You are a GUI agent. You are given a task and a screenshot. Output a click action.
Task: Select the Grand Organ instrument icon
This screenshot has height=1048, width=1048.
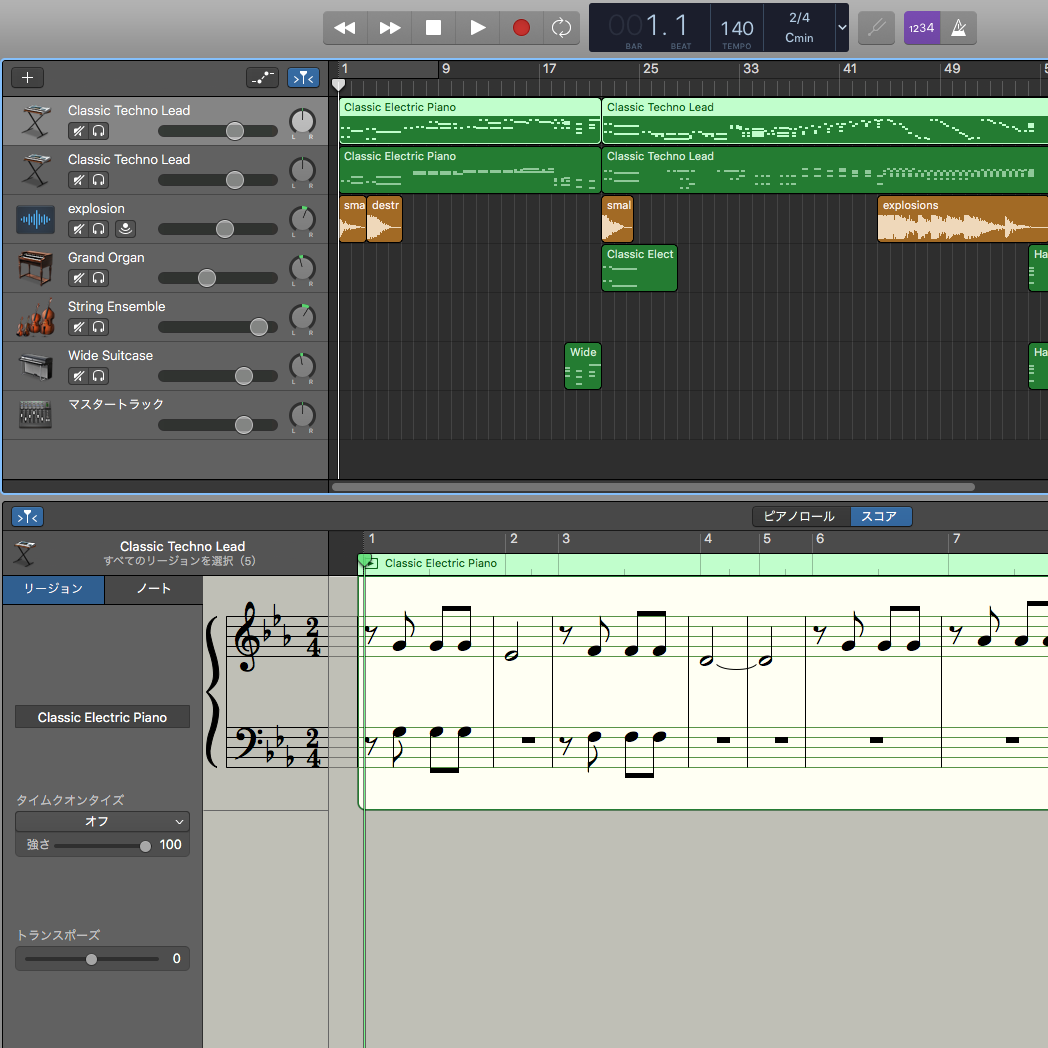(x=35, y=268)
